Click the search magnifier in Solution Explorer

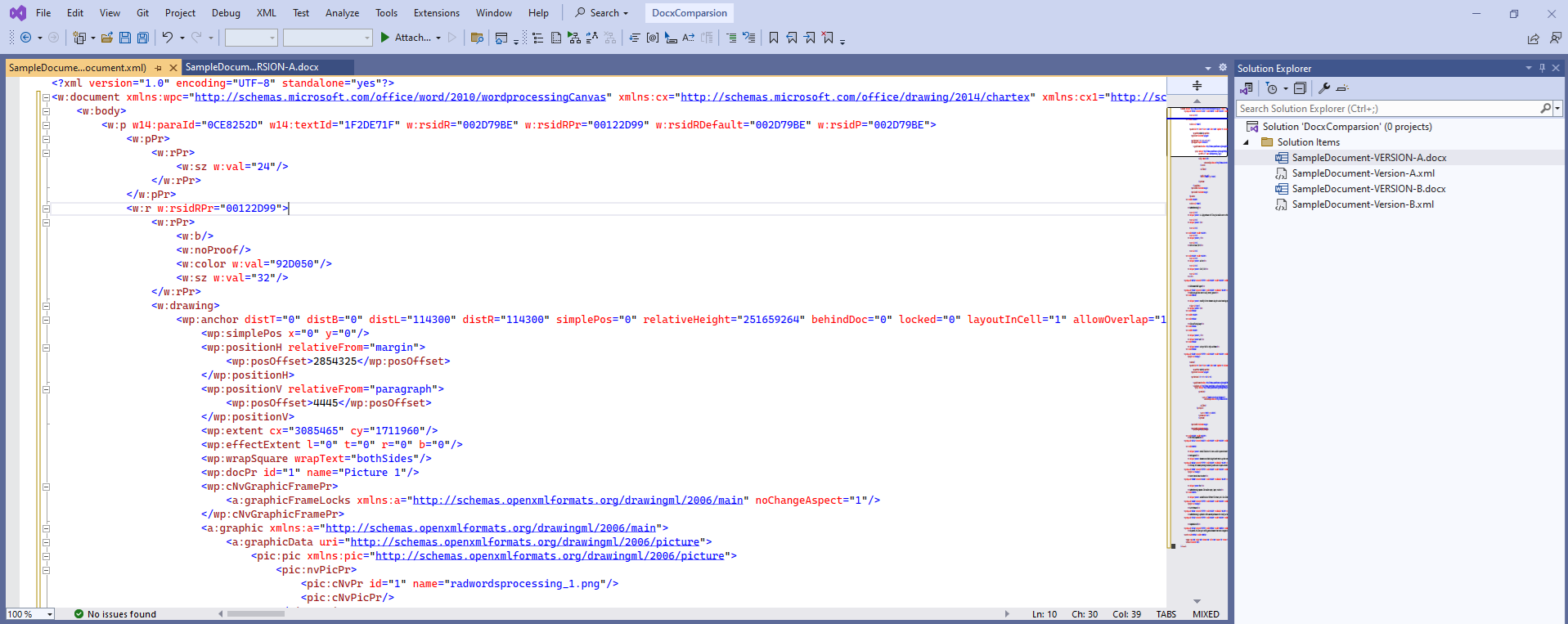click(1545, 109)
